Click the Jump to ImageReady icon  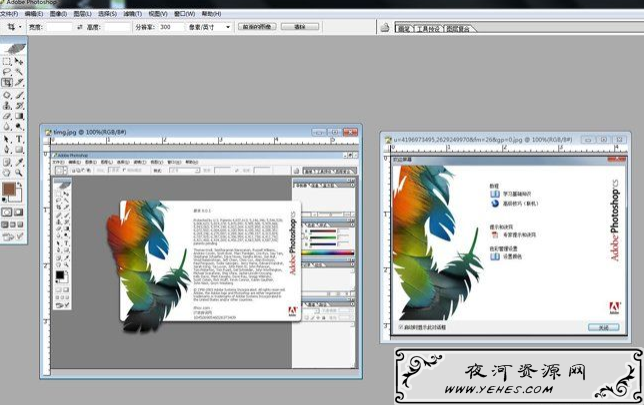point(13,236)
